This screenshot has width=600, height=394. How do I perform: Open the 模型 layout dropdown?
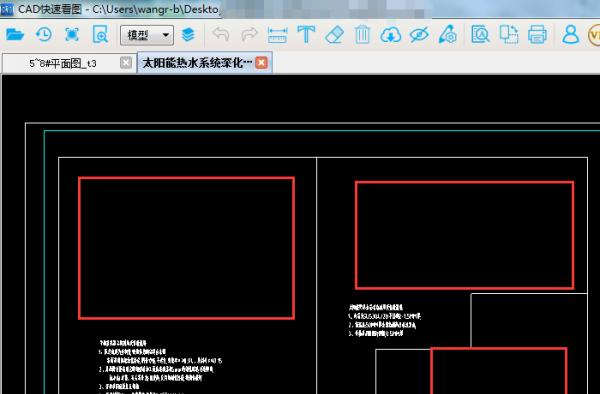pyautogui.click(x=147, y=35)
